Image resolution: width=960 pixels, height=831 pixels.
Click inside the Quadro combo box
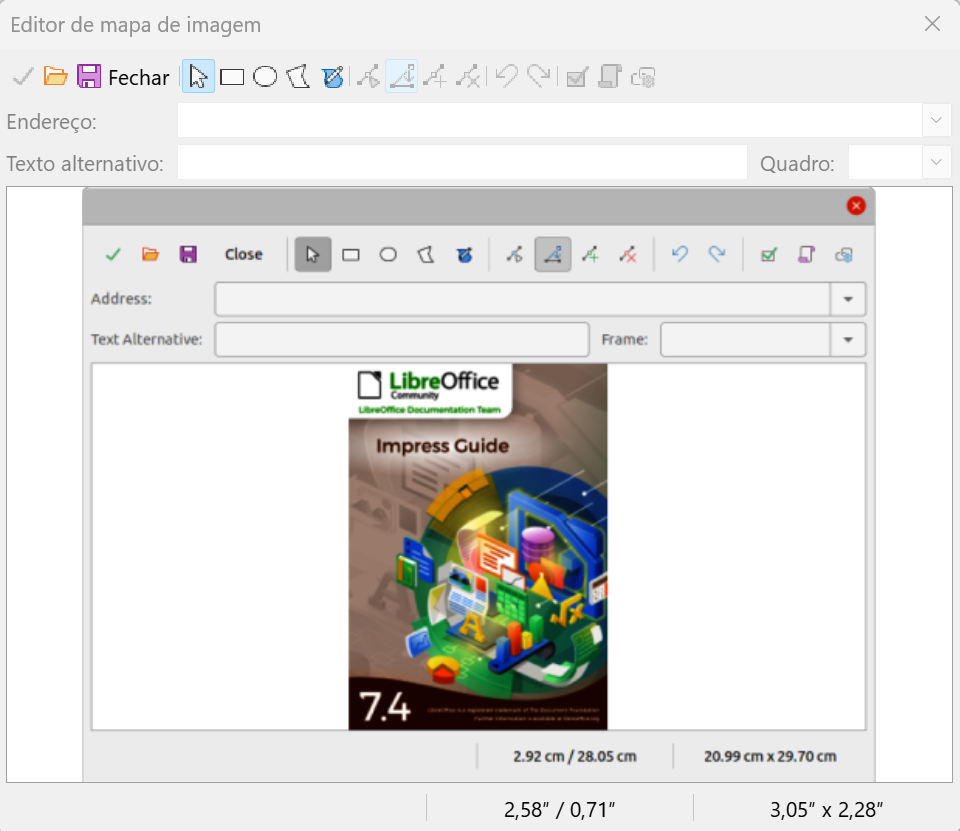click(885, 162)
